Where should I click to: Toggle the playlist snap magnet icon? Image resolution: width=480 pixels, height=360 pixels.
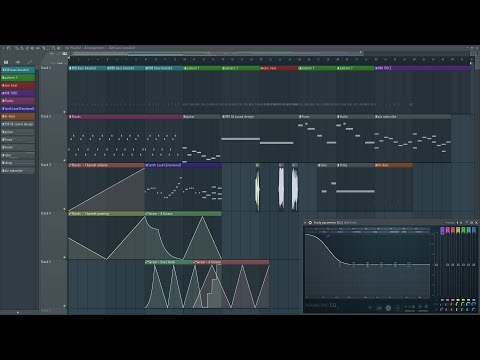tap(9, 48)
